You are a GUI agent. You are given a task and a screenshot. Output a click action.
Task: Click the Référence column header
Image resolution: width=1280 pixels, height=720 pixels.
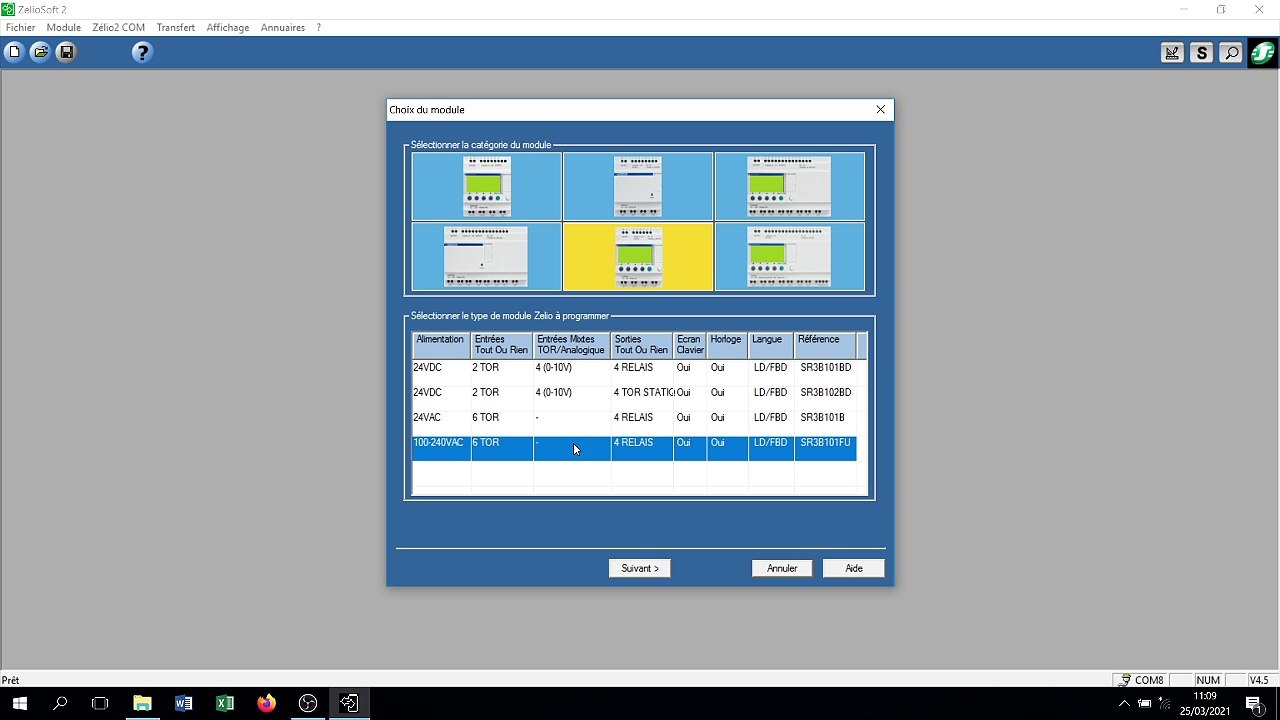click(825, 345)
